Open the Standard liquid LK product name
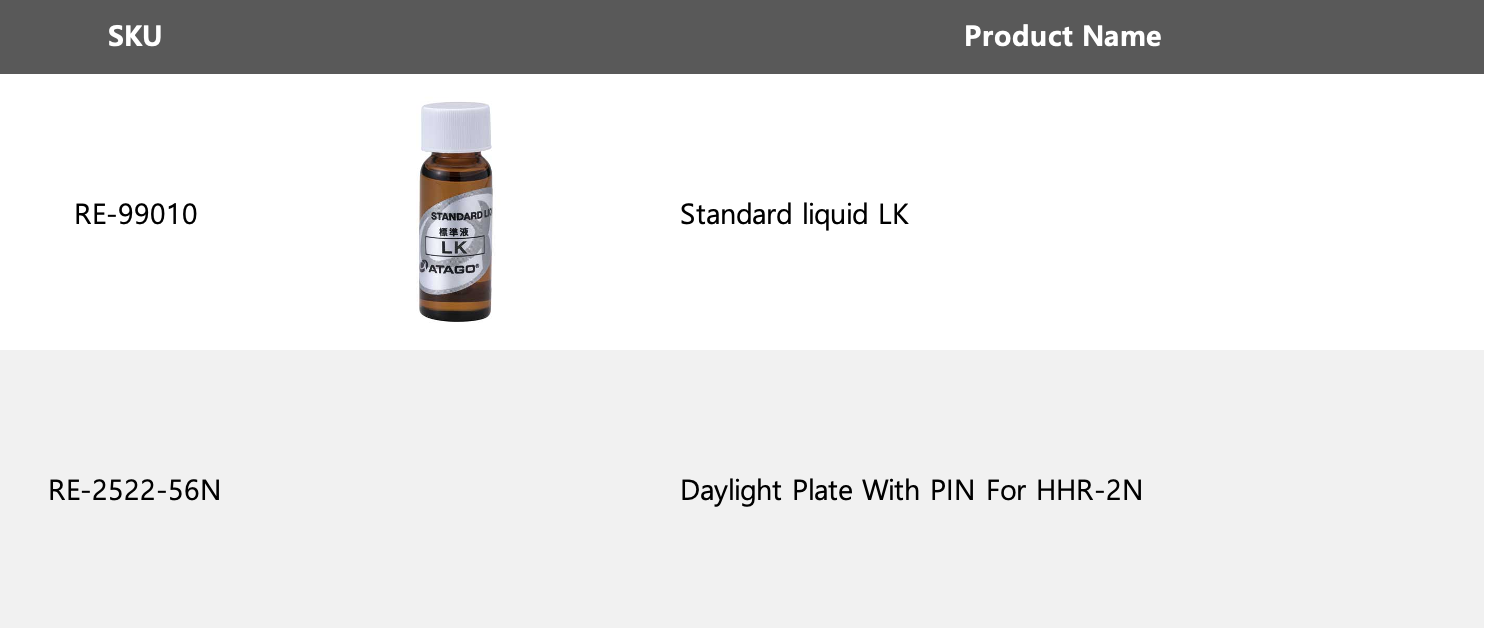 coord(794,214)
